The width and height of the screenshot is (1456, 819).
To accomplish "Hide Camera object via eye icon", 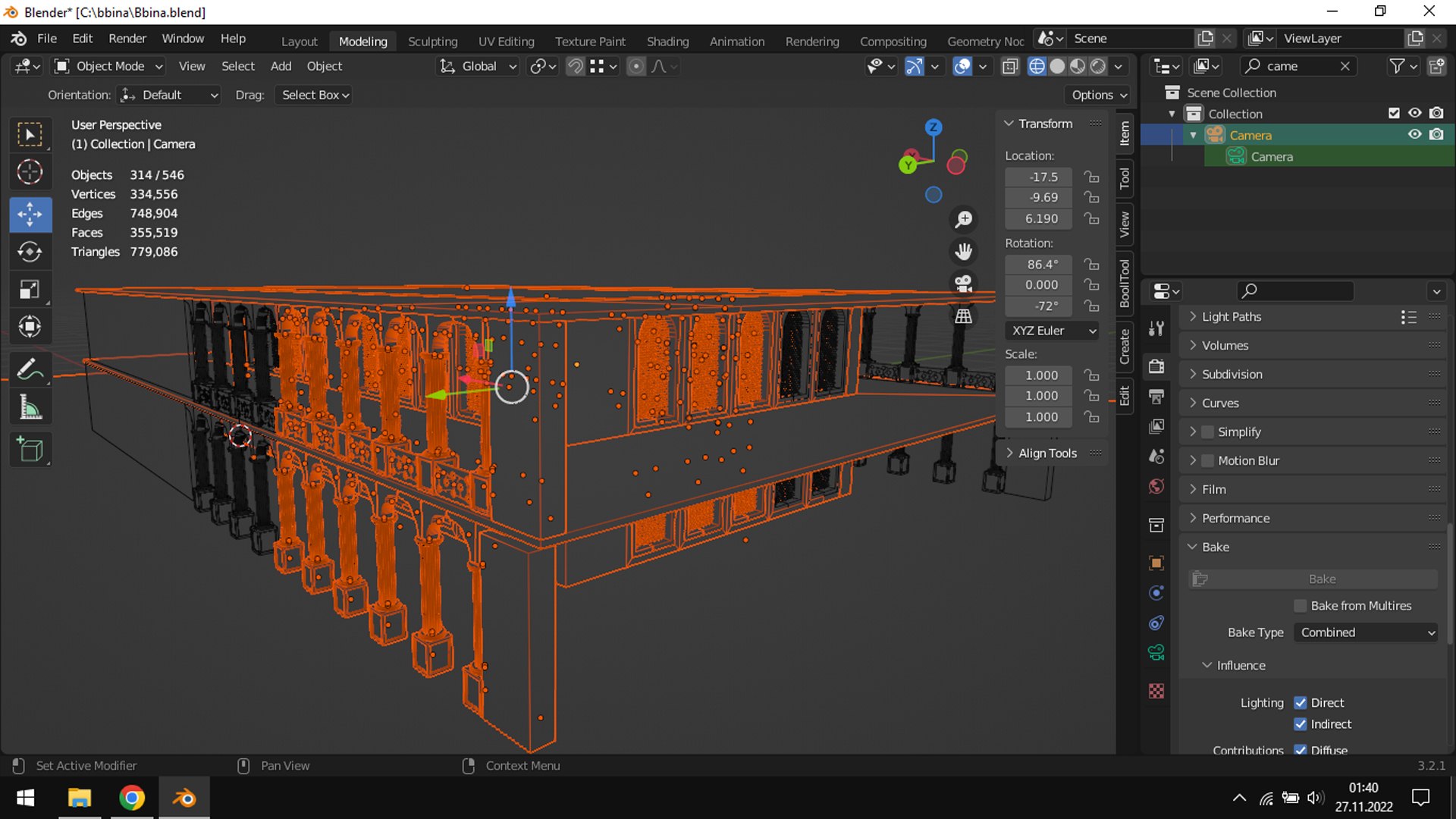I will pyautogui.click(x=1415, y=134).
